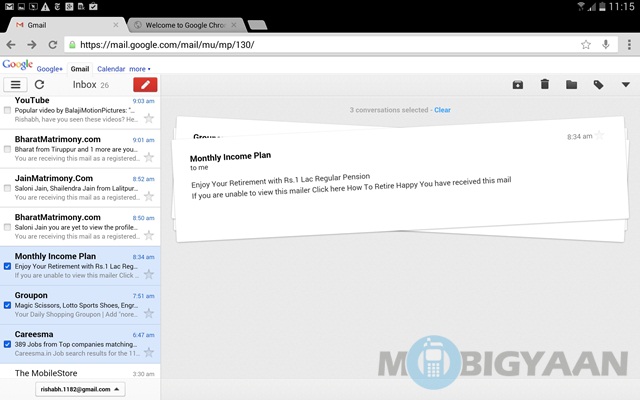This screenshot has height=400, width=640.
Task: Click Inbox 26 header label
Action: (91, 84)
